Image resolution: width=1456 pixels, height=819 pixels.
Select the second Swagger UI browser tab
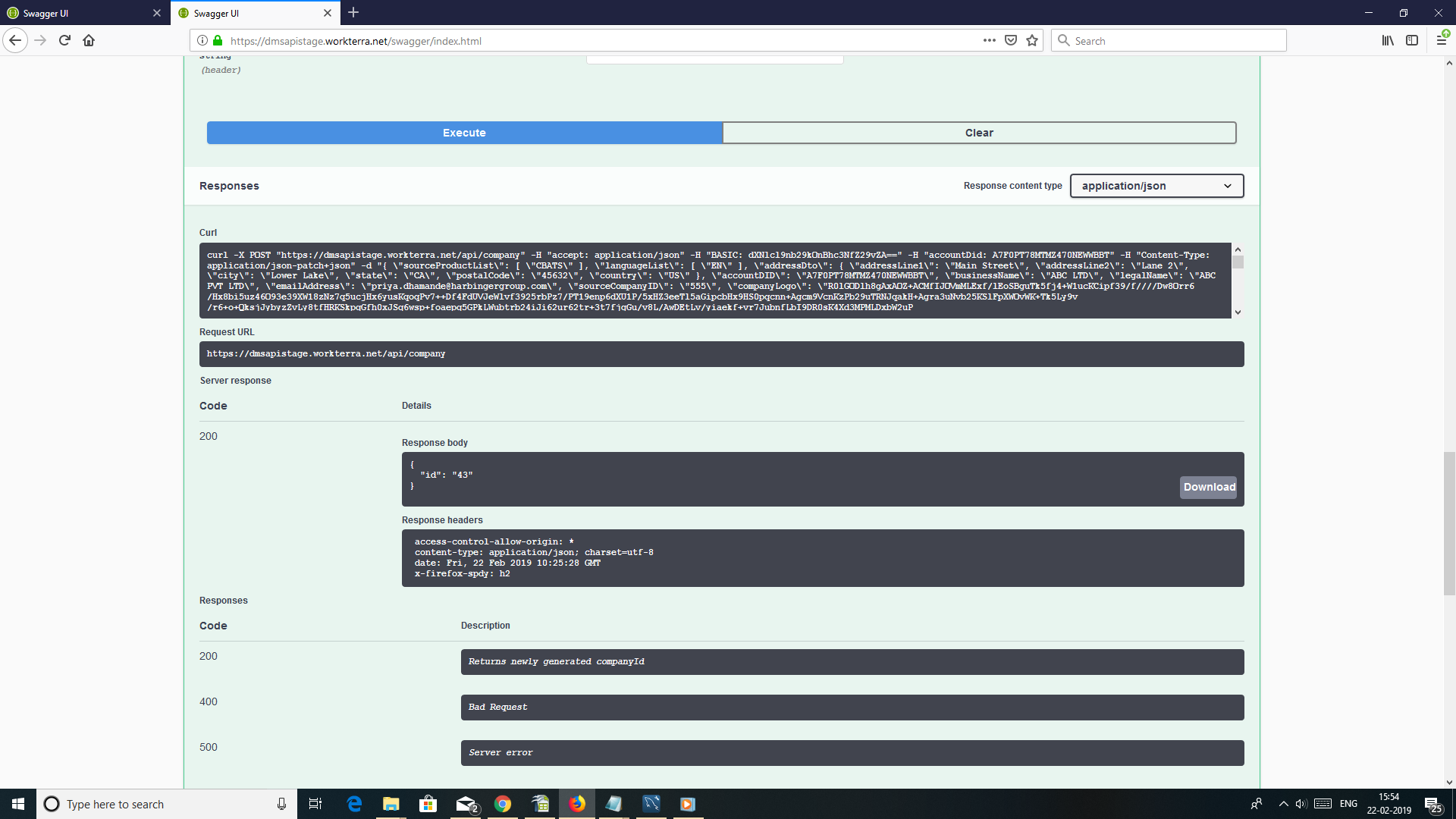coord(243,13)
